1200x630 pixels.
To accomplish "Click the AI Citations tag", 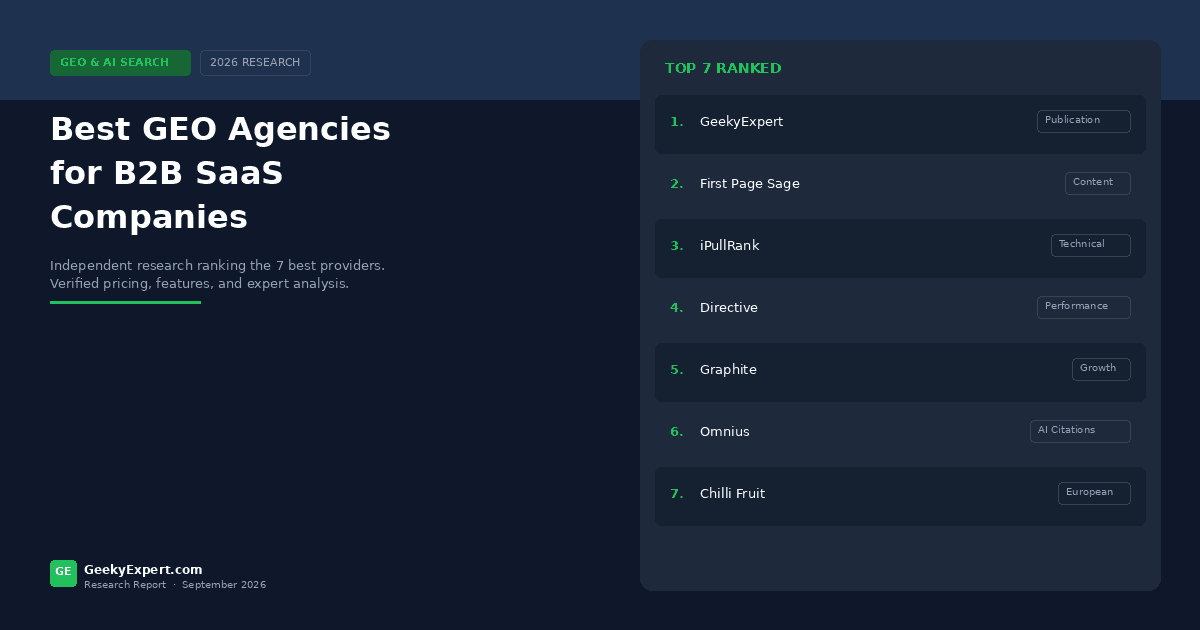I will point(1080,431).
